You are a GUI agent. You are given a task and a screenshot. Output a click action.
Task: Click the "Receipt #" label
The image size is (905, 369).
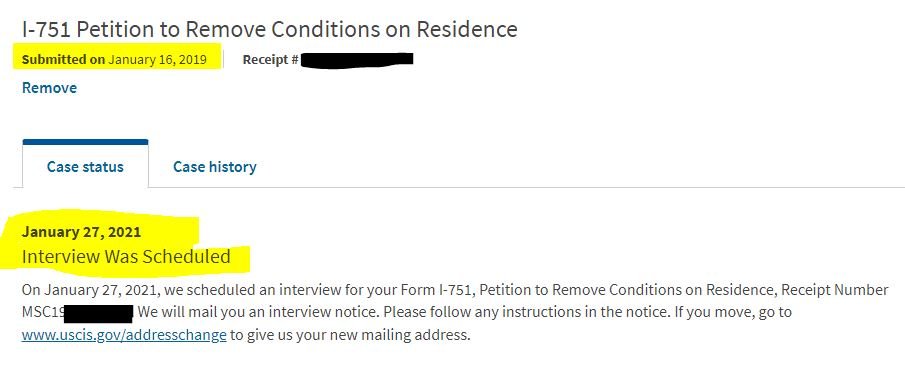(x=270, y=59)
